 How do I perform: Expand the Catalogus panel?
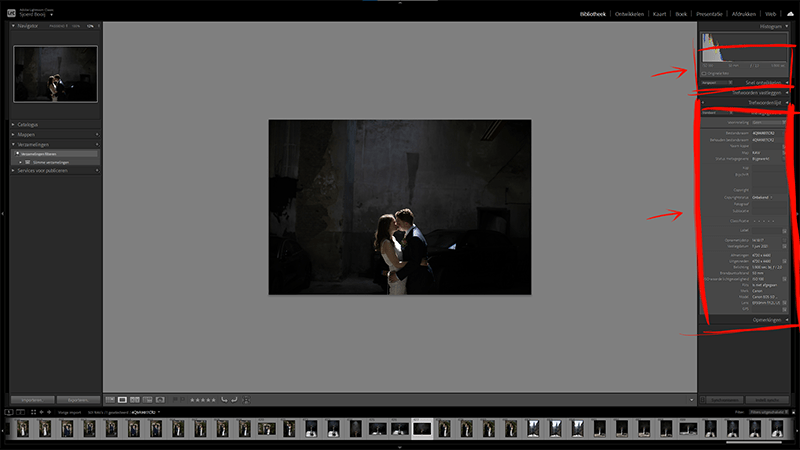coord(13,124)
